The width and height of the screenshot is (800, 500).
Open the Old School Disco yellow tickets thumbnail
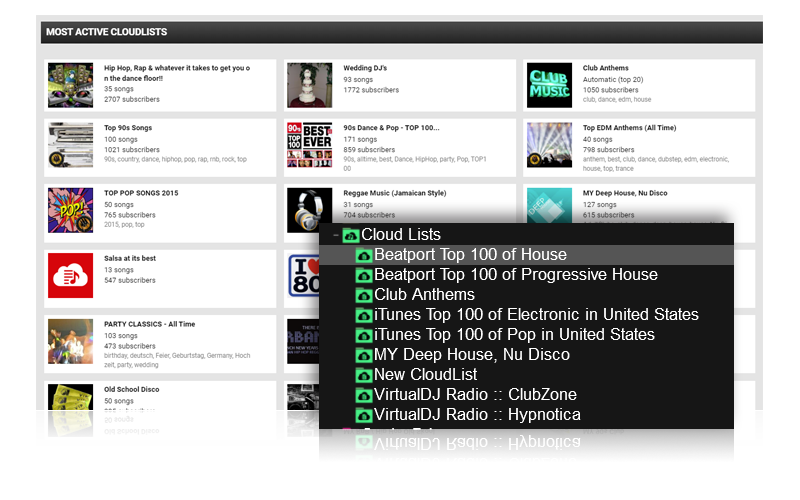(x=70, y=397)
